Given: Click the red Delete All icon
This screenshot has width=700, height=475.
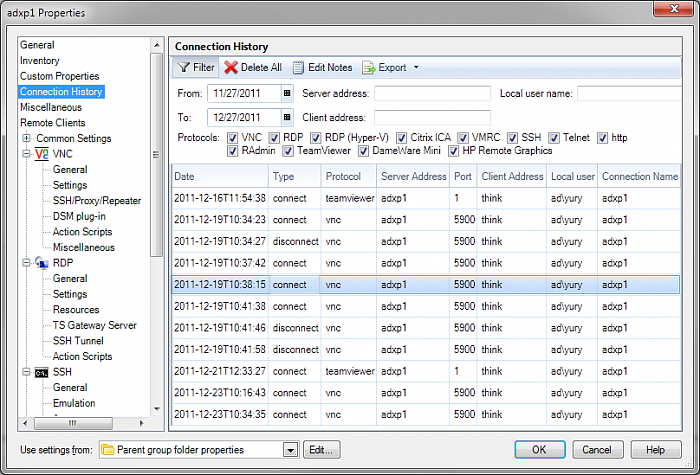Looking at the screenshot, I should tap(231, 68).
